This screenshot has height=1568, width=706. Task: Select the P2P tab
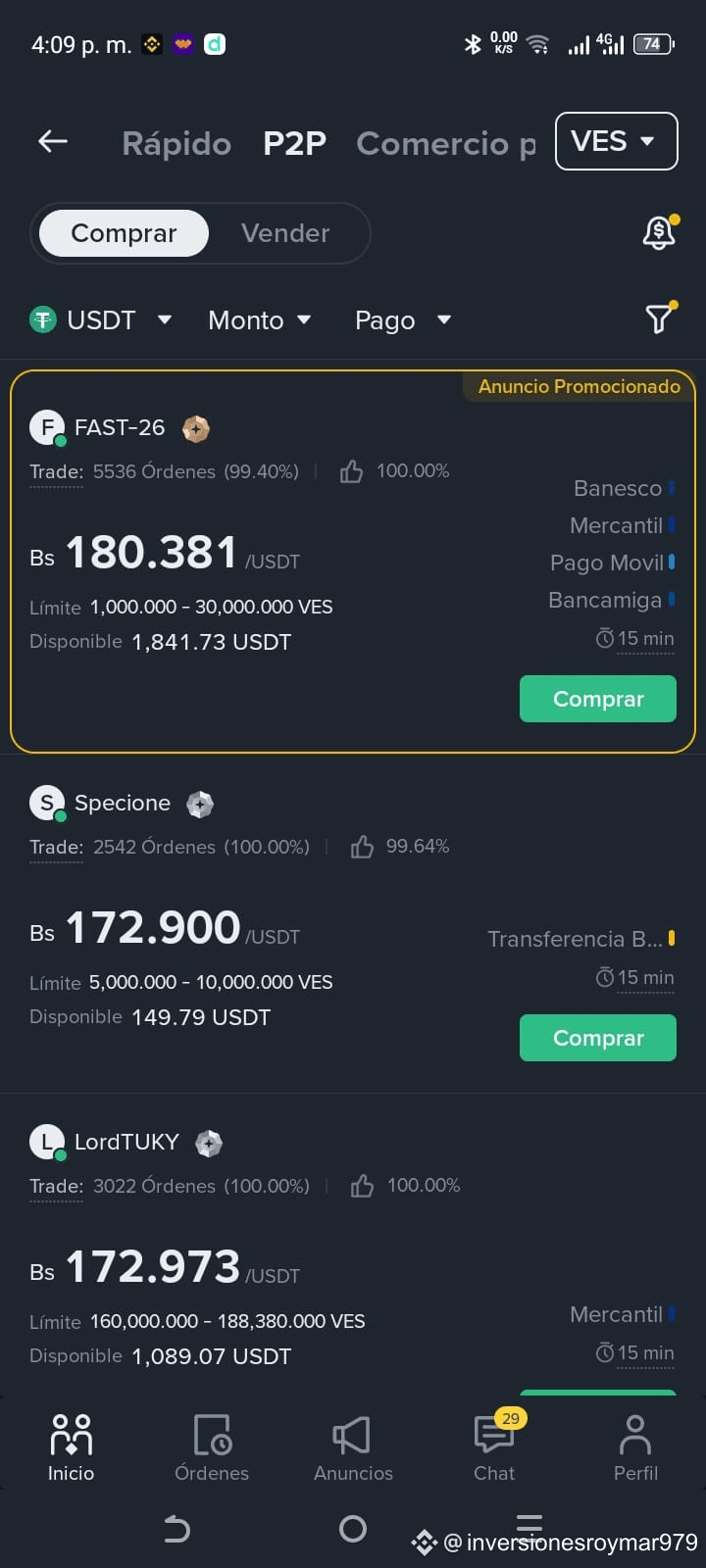point(294,143)
